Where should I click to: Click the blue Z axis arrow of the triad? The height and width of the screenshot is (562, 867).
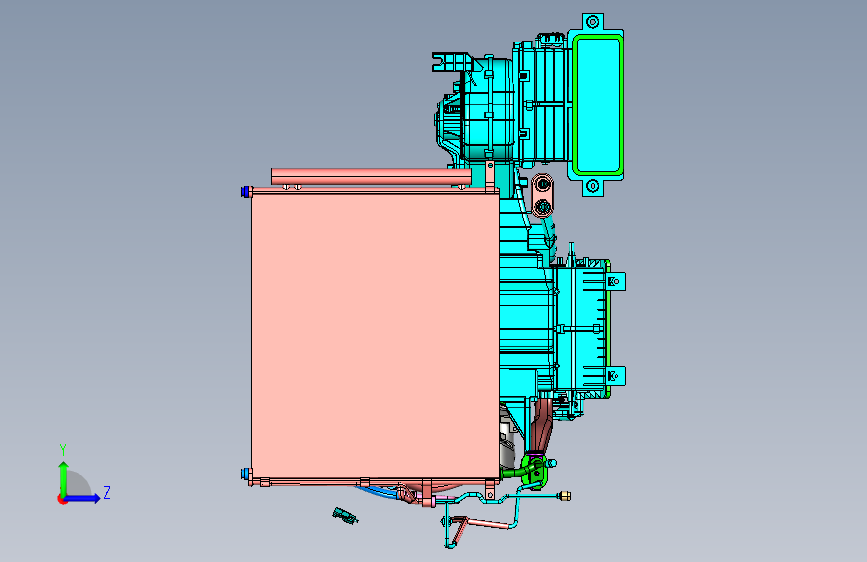pos(83,498)
